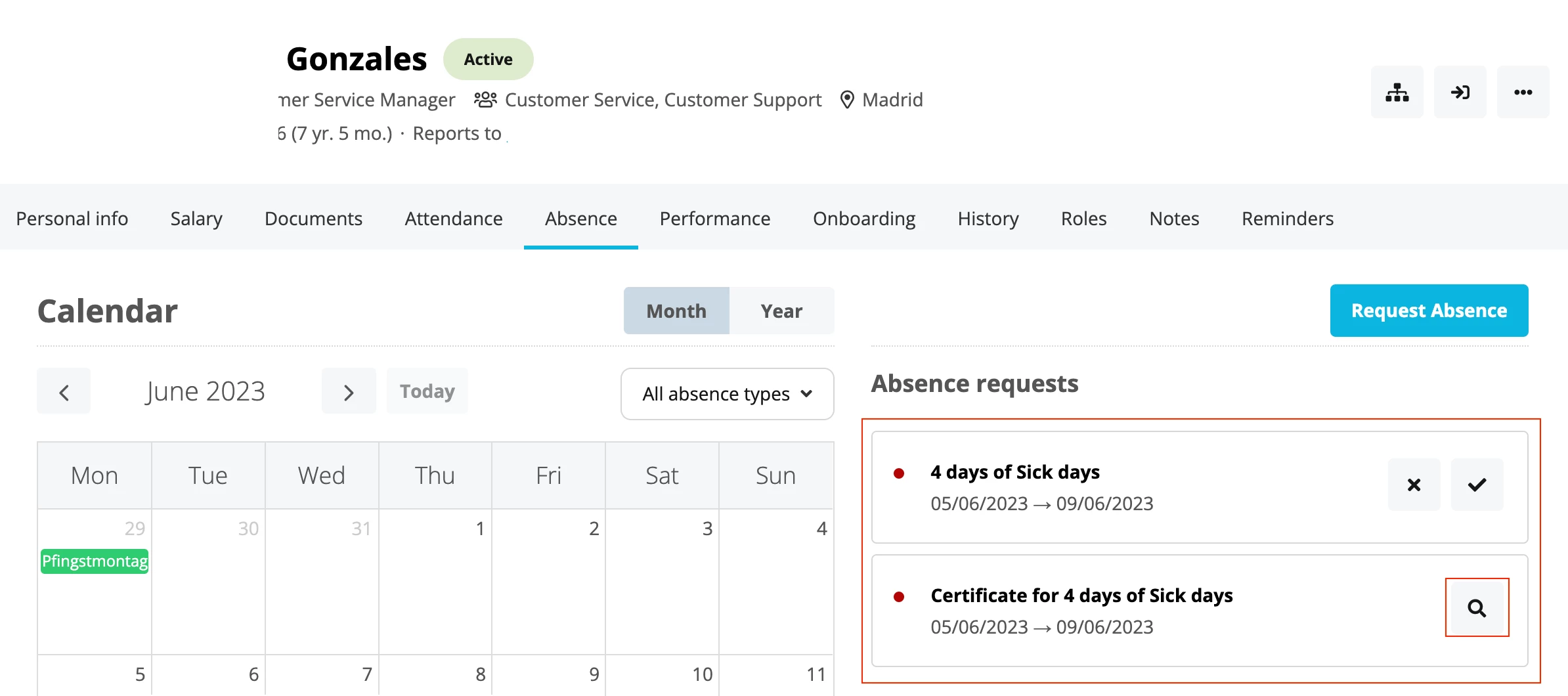Click the 4 days of Sick days title

(1015, 472)
